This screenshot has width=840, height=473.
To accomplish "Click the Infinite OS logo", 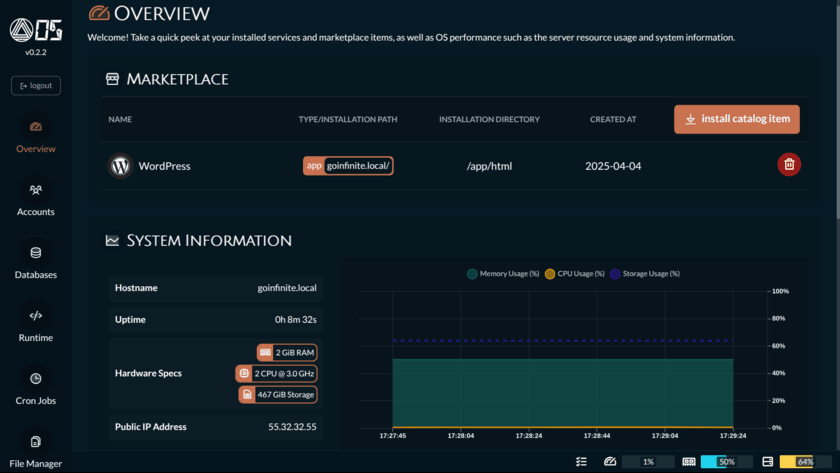I will pos(36,30).
